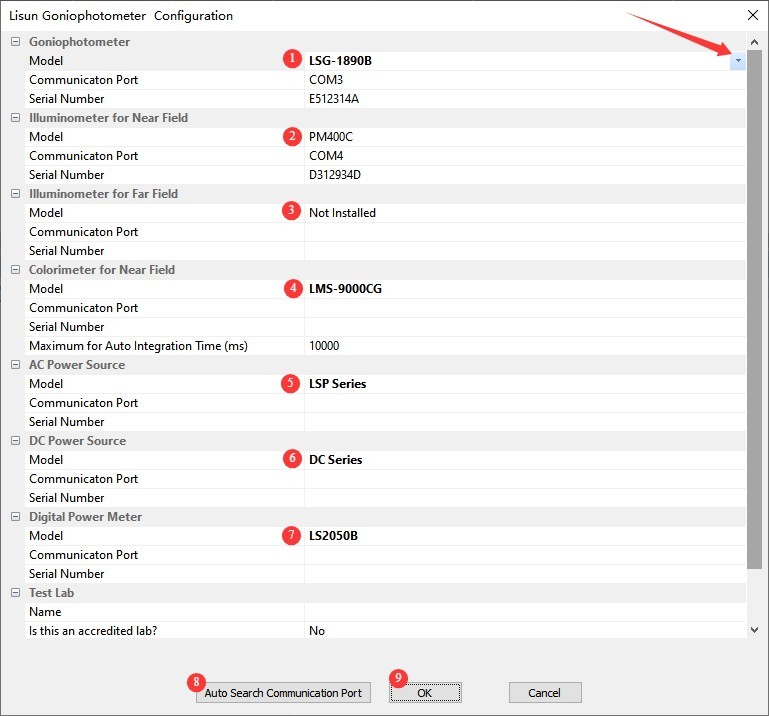Image resolution: width=769 pixels, height=716 pixels.
Task: Collapse the AC Power Source section
Action: click(16, 365)
